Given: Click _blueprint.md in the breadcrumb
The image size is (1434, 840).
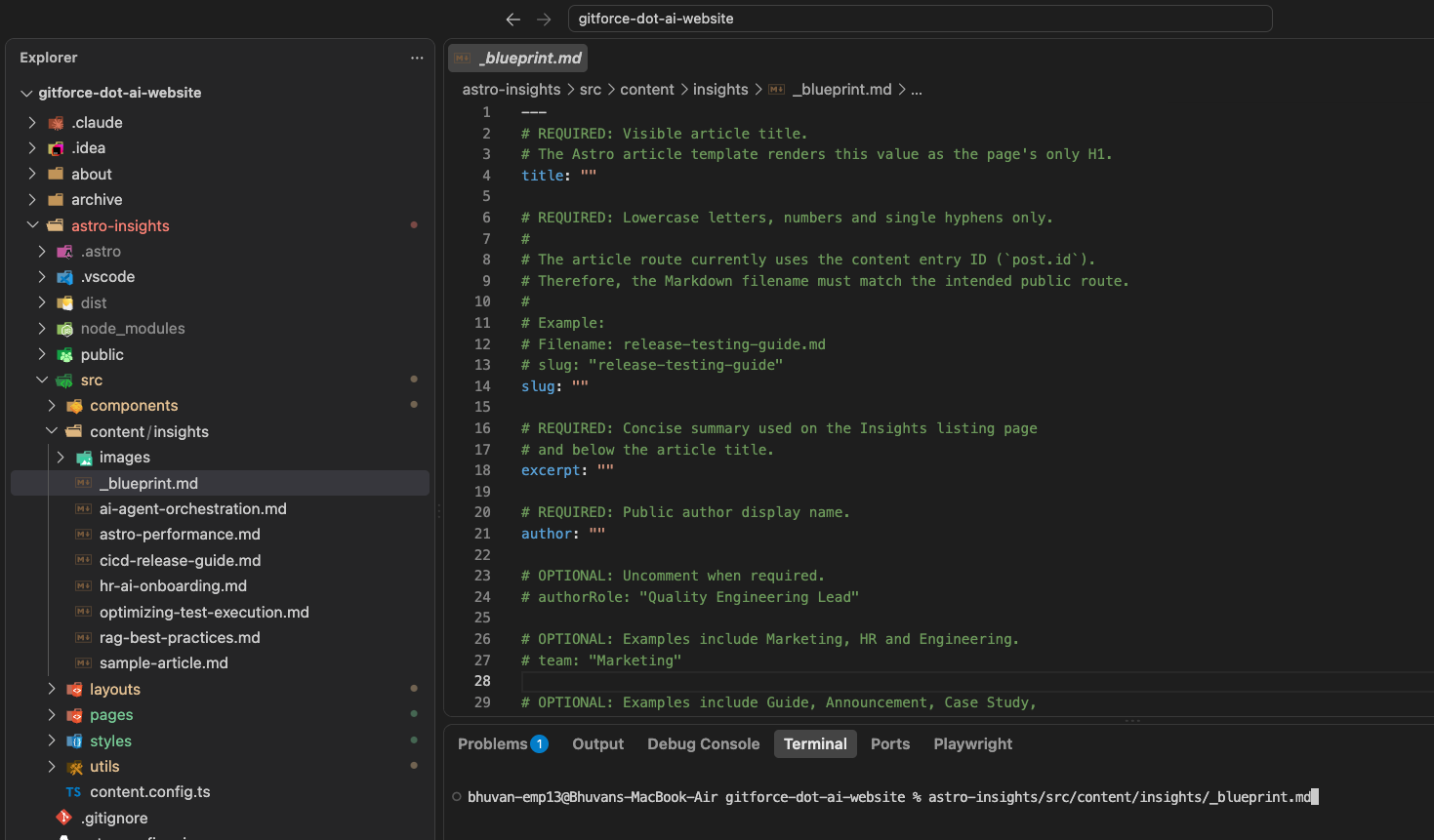Looking at the screenshot, I should coord(842,90).
